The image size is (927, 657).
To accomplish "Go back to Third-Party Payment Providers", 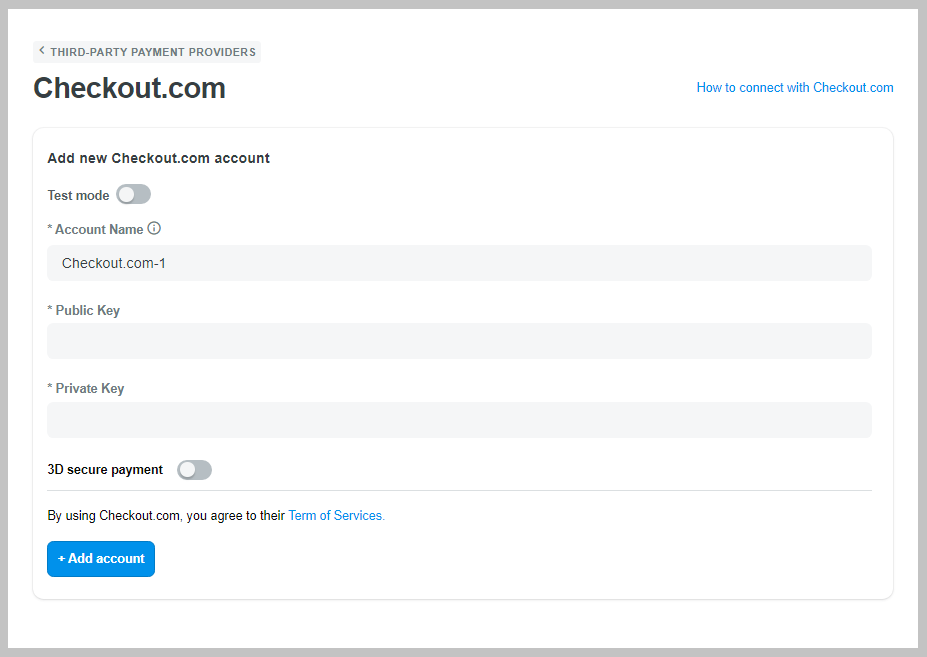I will coord(147,52).
